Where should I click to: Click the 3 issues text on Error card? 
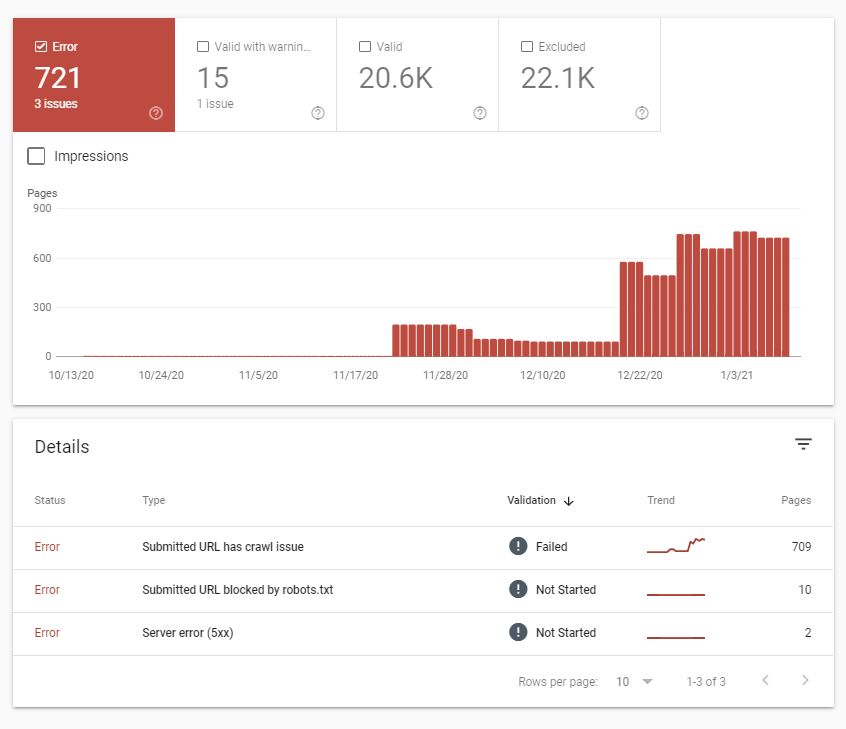[x=56, y=104]
